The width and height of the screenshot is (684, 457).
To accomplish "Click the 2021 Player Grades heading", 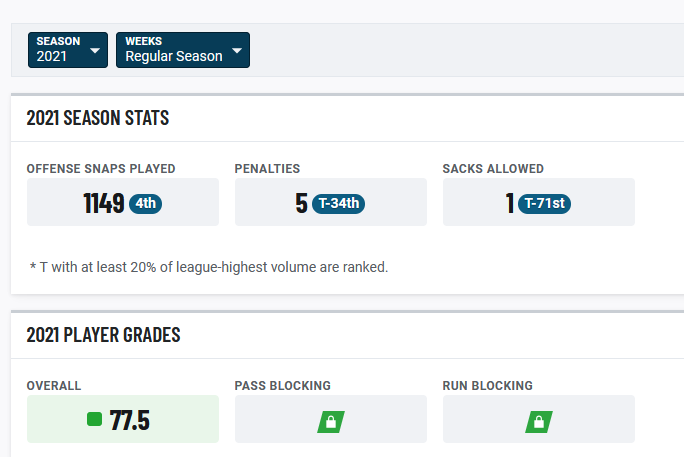I will tap(104, 335).
